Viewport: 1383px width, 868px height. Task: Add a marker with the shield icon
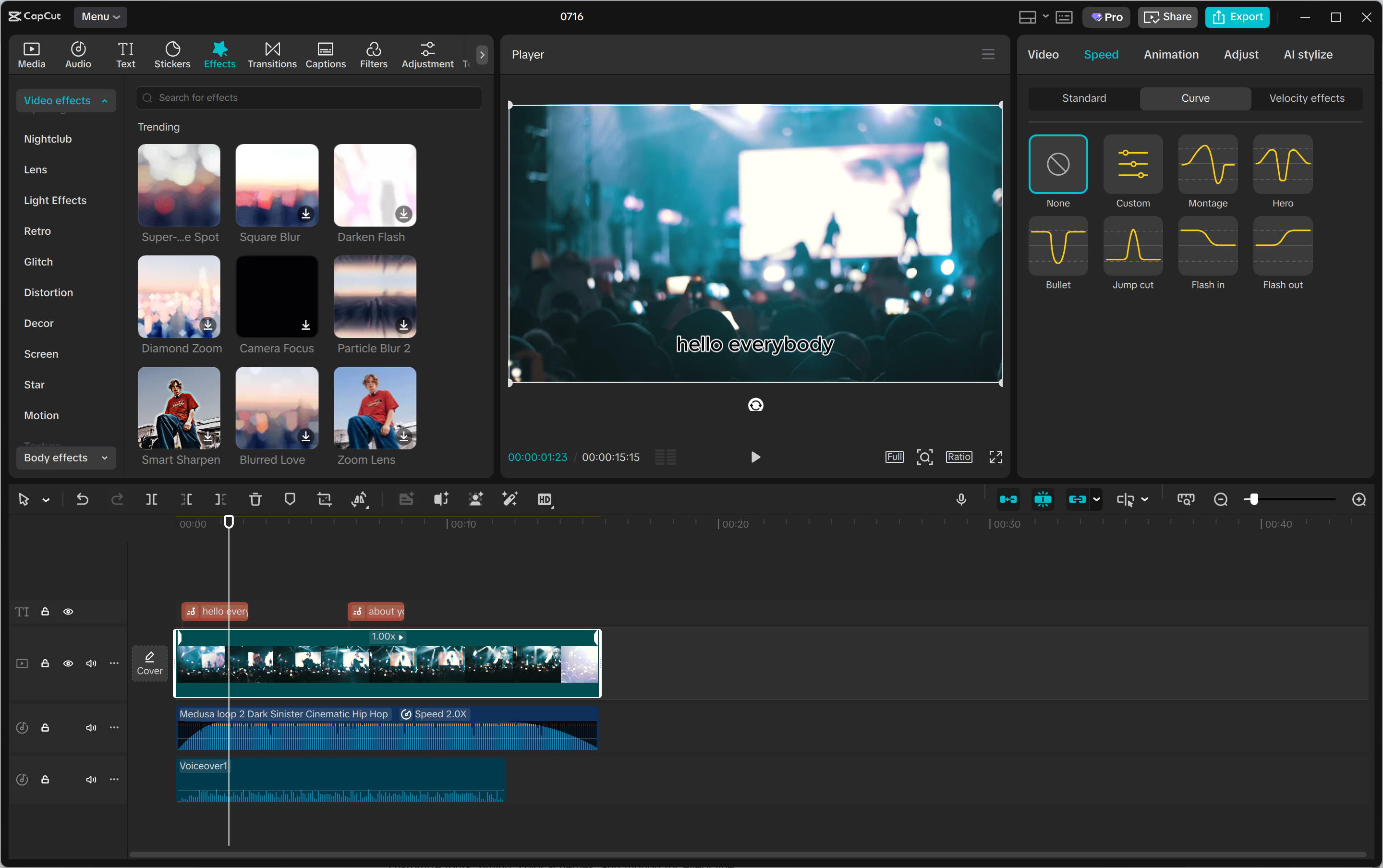290,499
